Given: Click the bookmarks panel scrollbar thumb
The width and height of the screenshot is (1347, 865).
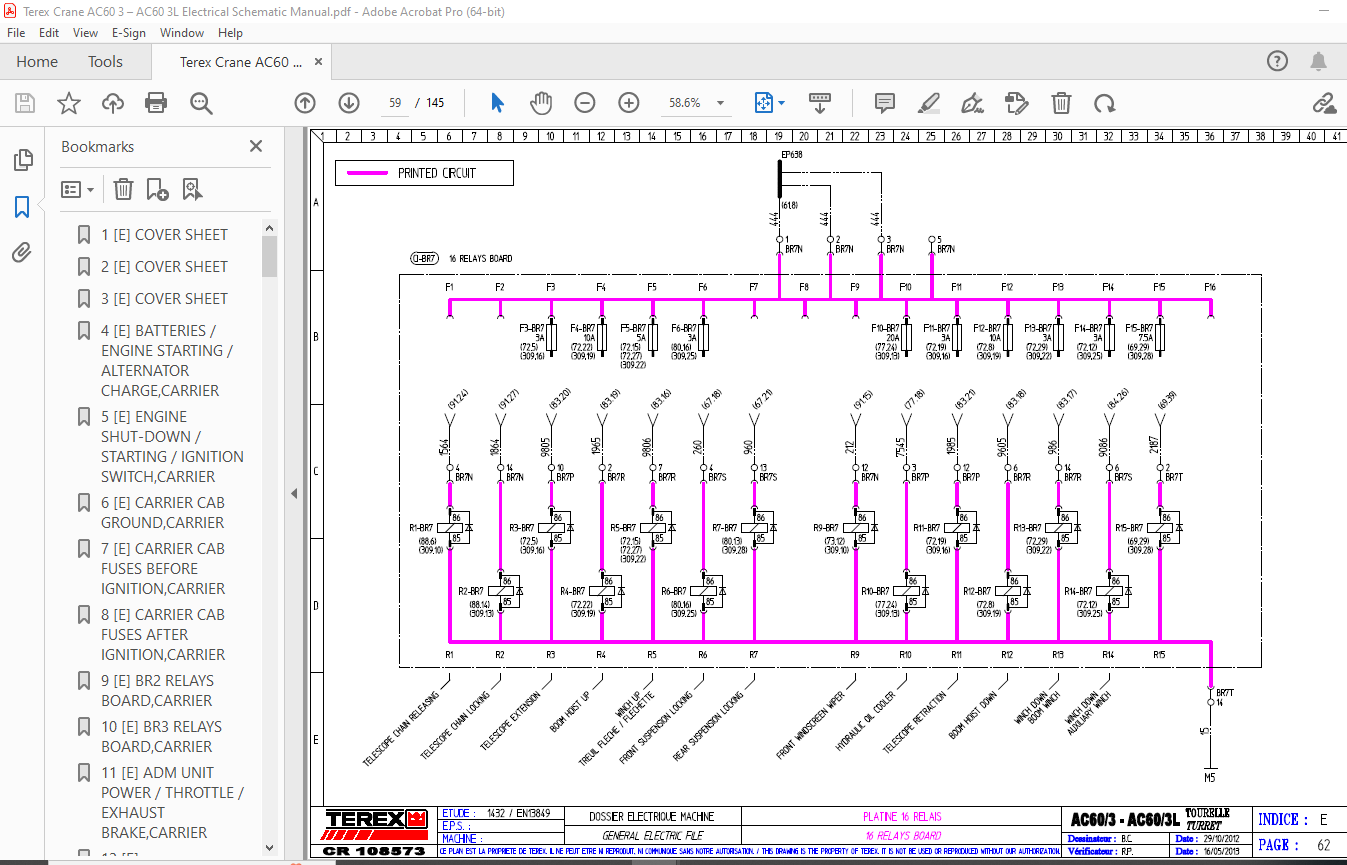Looking at the screenshot, I should [269, 256].
